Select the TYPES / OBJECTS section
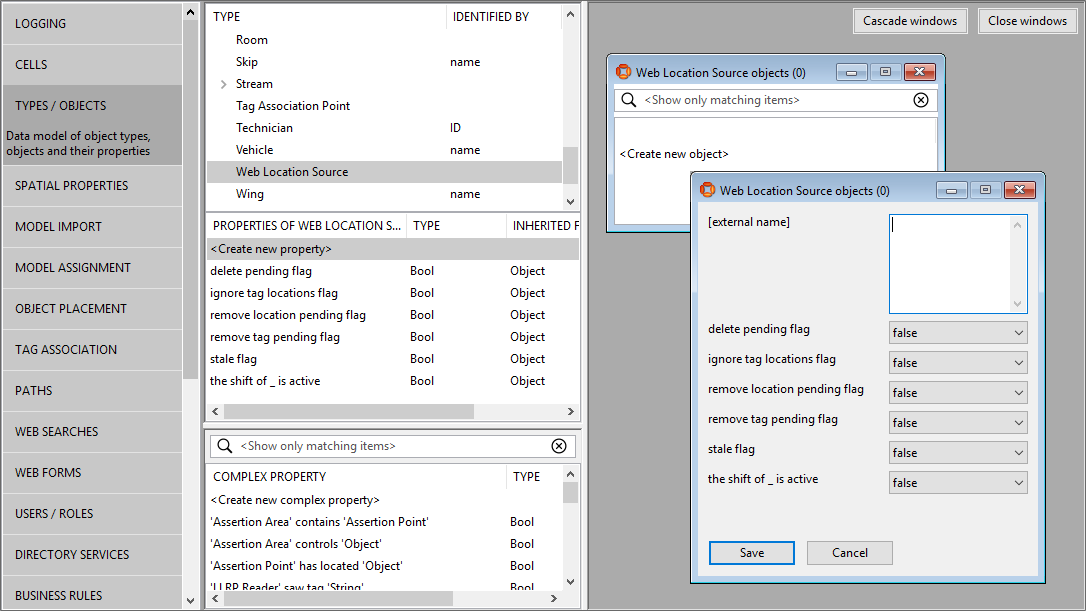The height and width of the screenshot is (611, 1086). [92, 125]
